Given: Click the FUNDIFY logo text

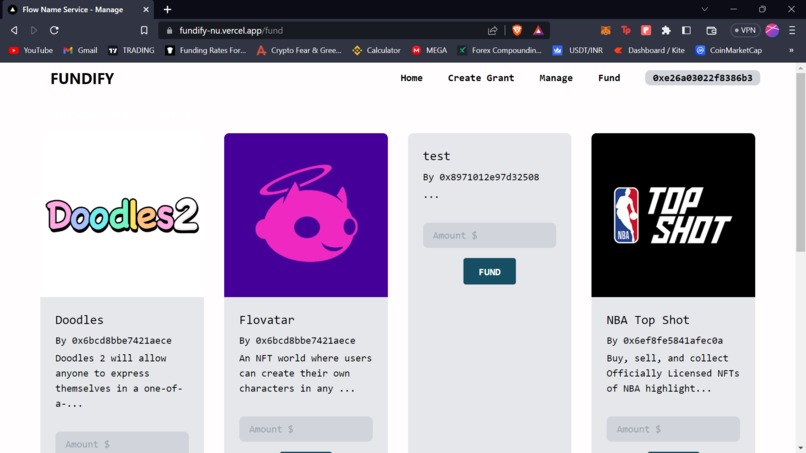Looking at the screenshot, I should point(82,79).
